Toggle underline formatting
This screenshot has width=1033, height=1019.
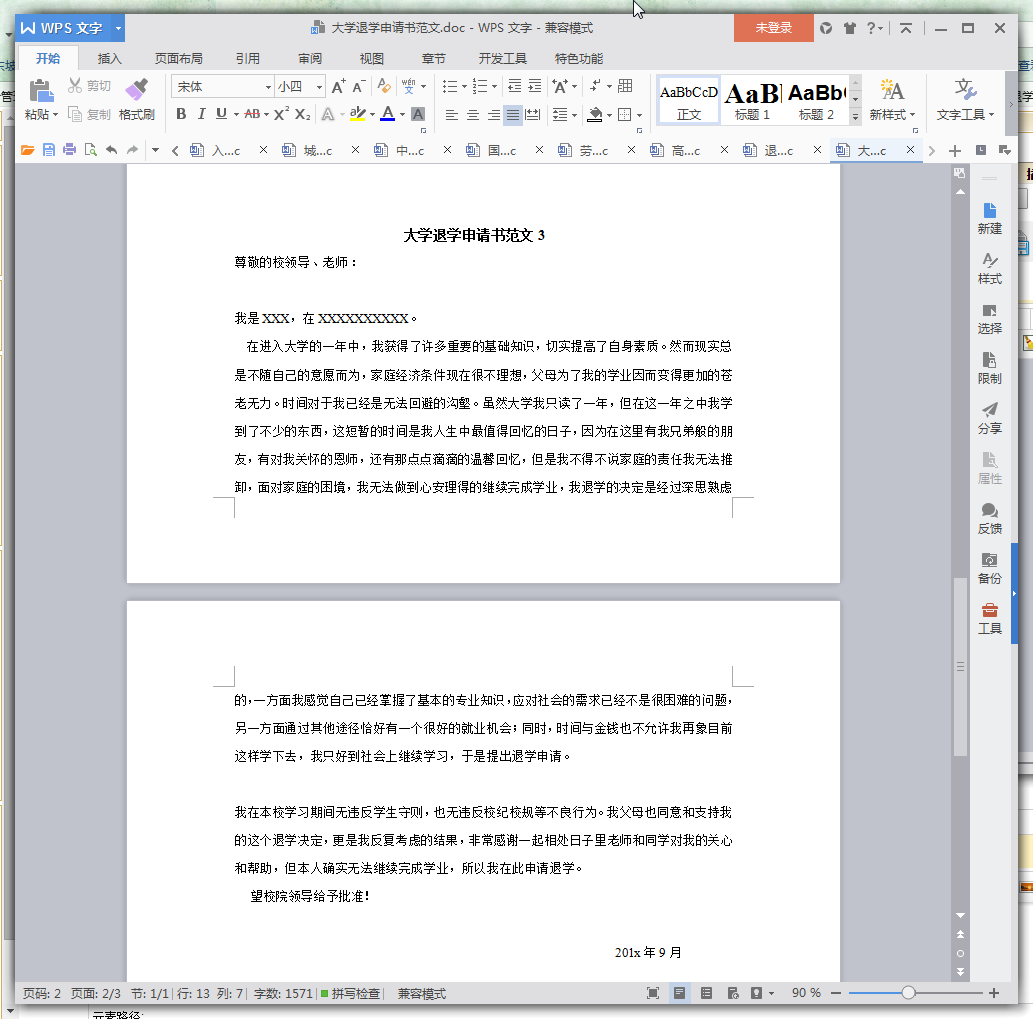point(221,114)
